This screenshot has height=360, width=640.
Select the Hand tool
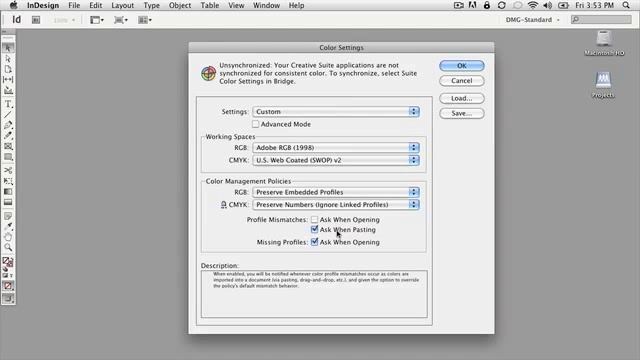(x=8, y=237)
